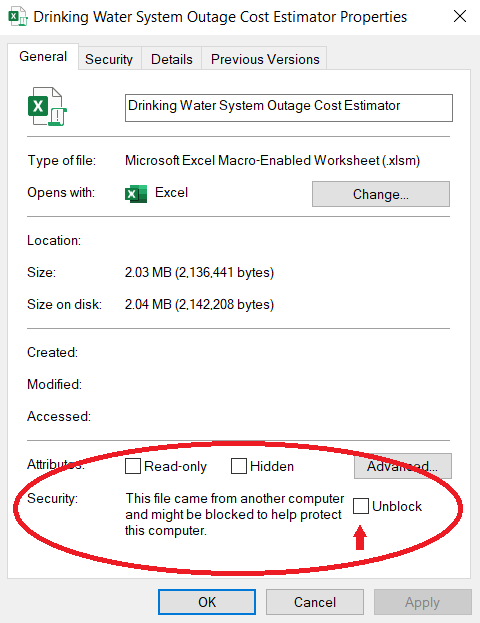Viewport: 480px width, 623px height.
Task: Click the value '2.04 MB (2,142,208 bytes)'
Action: 199,304
